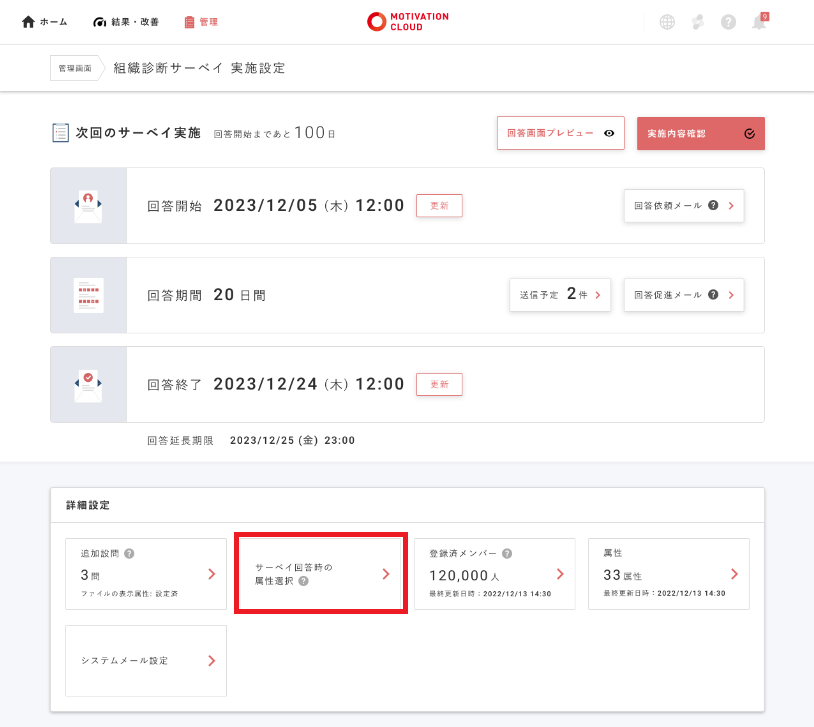Open システムメール設定 card

coord(146,661)
